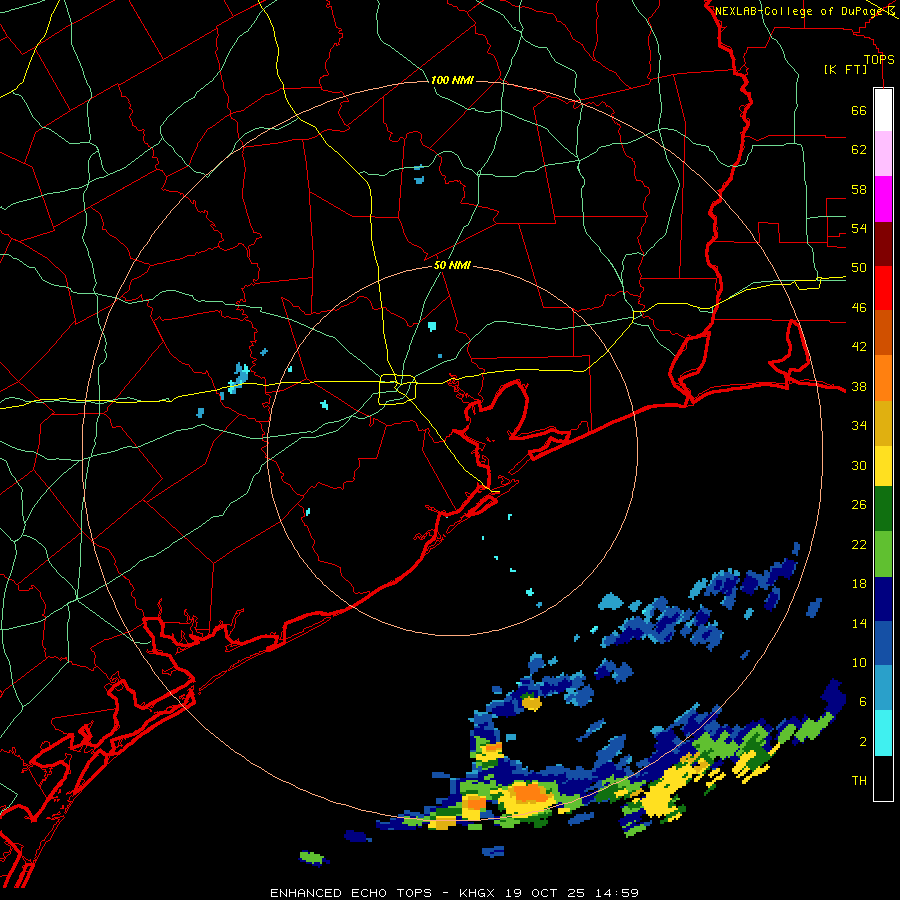
Task: Click the legend value 26
Action: (859, 505)
